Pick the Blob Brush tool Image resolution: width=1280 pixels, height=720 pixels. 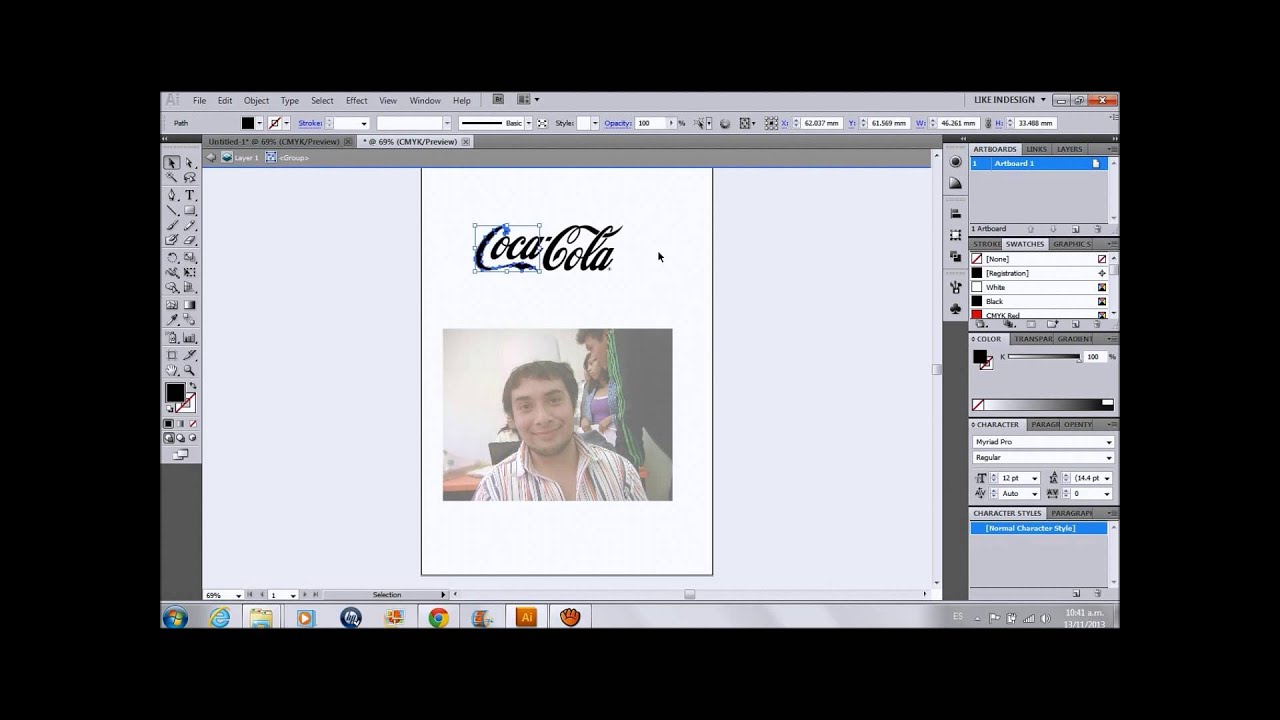(x=172, y=240)
